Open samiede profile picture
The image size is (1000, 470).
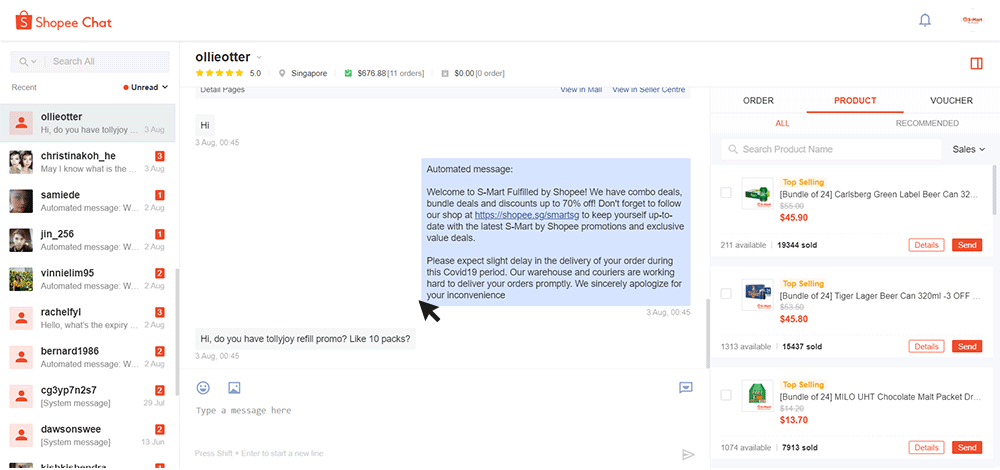21,201
